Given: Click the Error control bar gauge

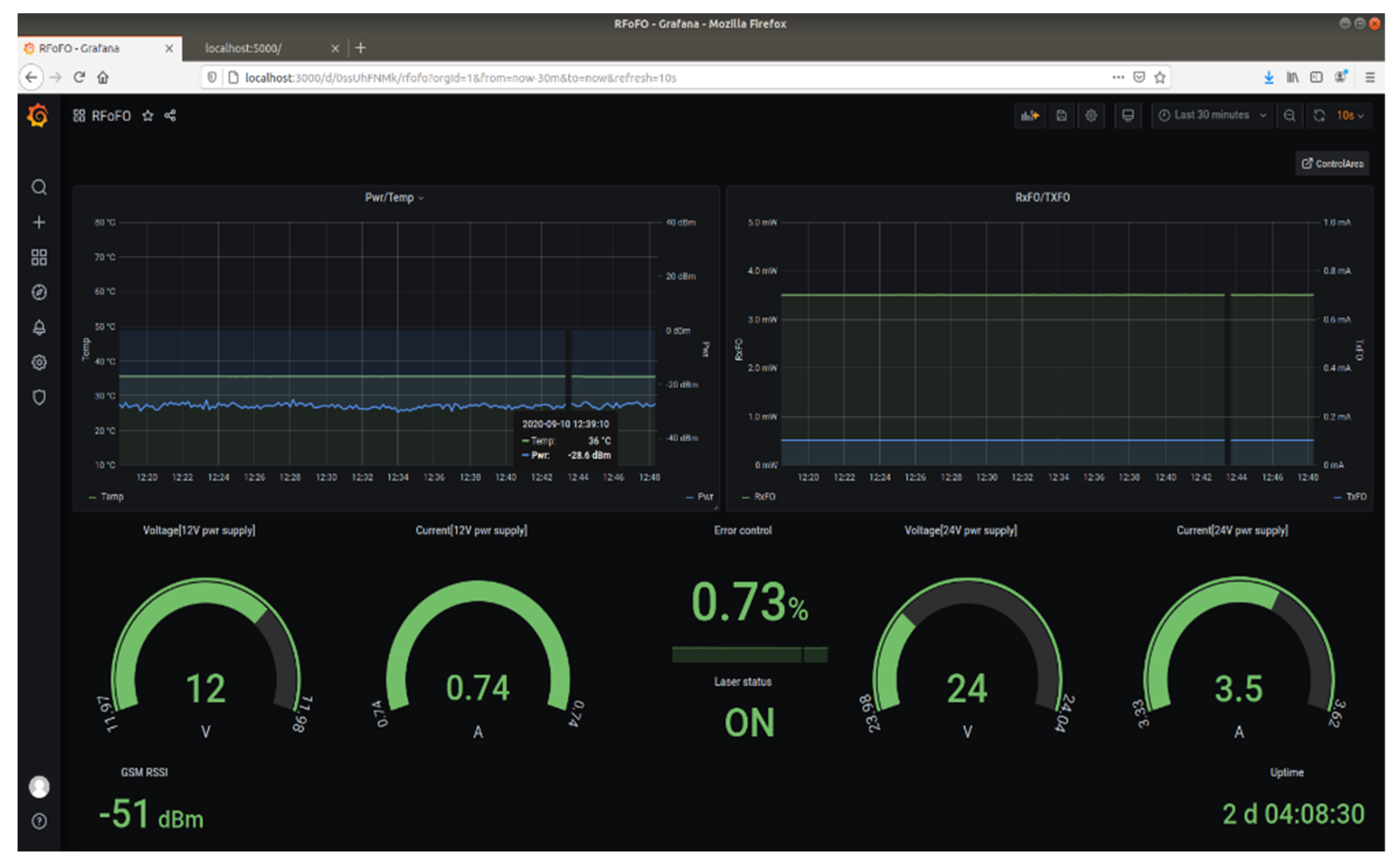Looking at the screenshot, I should pos(749,655).
